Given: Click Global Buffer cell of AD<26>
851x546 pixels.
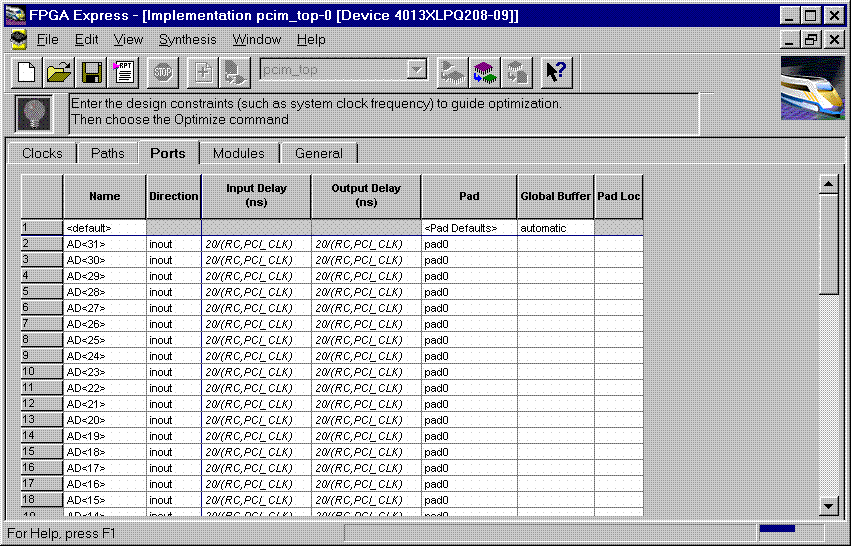Looking at the screenshot, I should pos(555,324).
